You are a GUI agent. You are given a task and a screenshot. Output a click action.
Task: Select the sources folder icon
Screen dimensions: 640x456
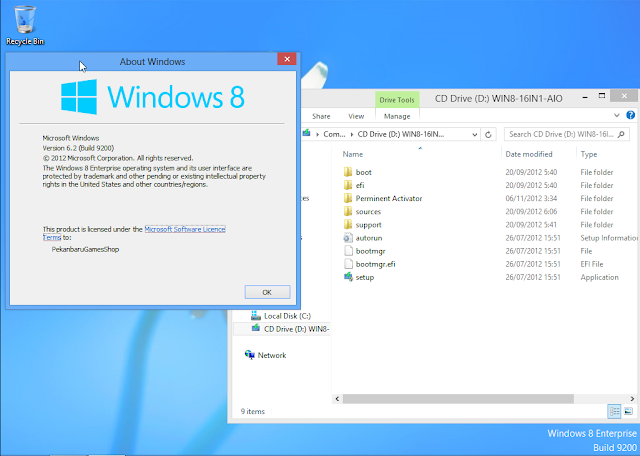[348, 211]
